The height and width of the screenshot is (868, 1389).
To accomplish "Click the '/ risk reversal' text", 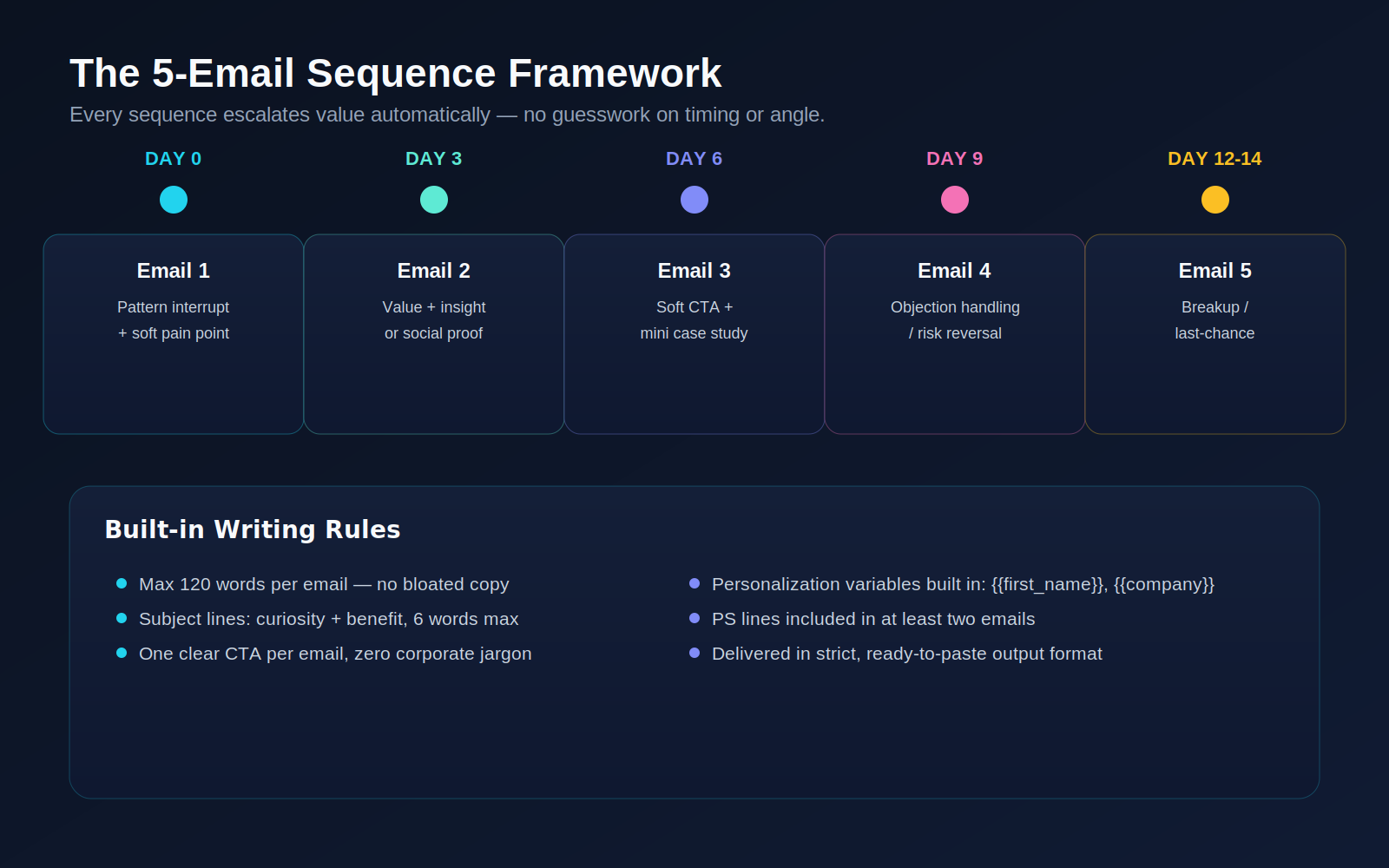I will (955, 333).
